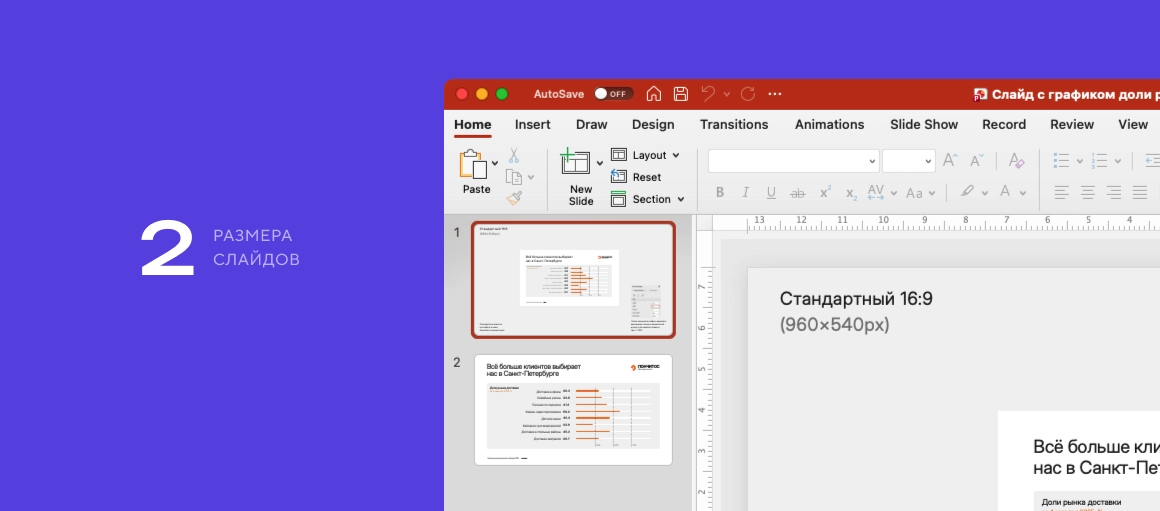
Task: Click the 'Стандартный 16:9' text on slide
Action: point(856,299)
